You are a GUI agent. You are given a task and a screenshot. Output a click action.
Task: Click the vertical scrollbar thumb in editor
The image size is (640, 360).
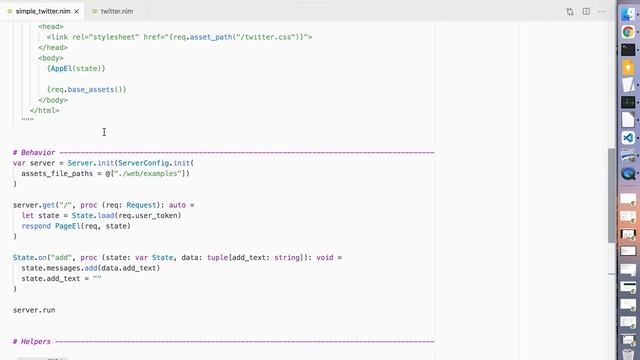coord(611,196)
